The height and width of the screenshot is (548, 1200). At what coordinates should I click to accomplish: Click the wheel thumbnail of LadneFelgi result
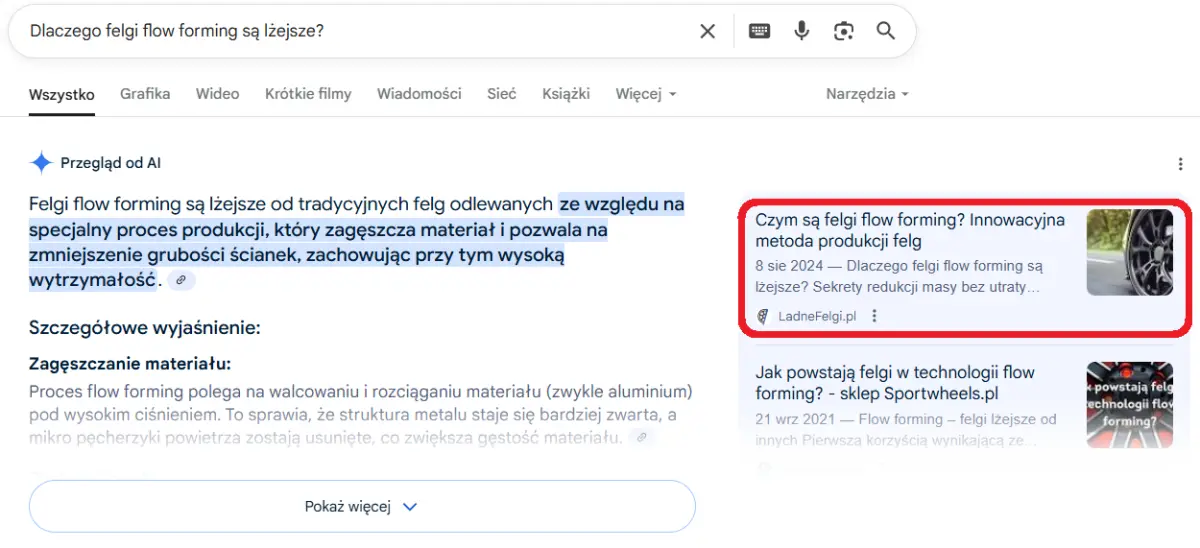click(x=1130, y=252)
